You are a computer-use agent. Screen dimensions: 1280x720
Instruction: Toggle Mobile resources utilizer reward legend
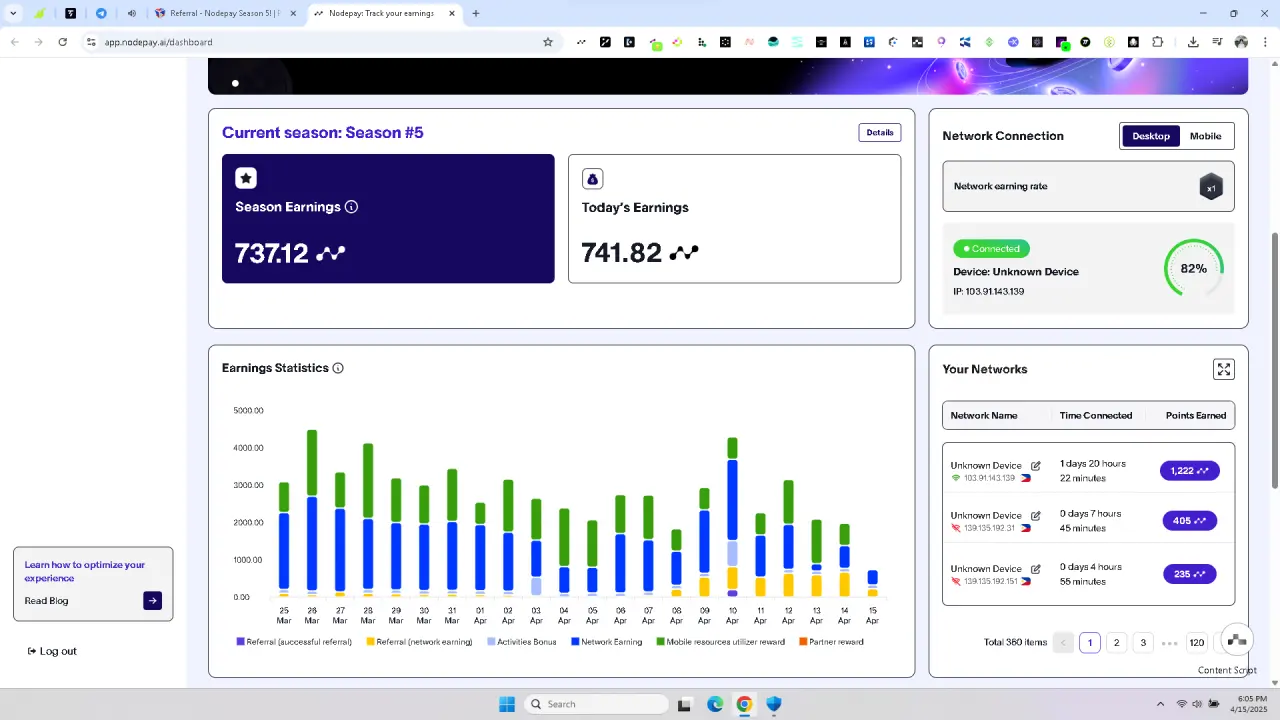pos(720,642)
